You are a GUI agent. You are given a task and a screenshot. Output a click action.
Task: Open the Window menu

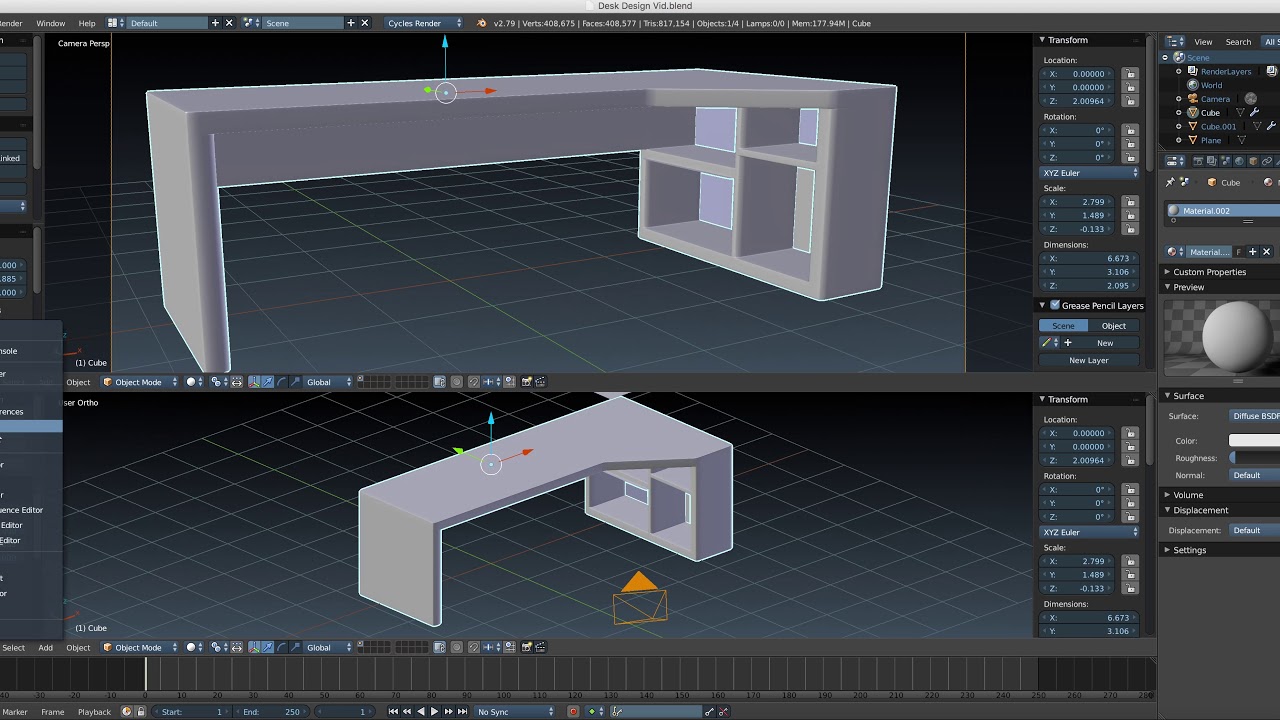[50, 23]
